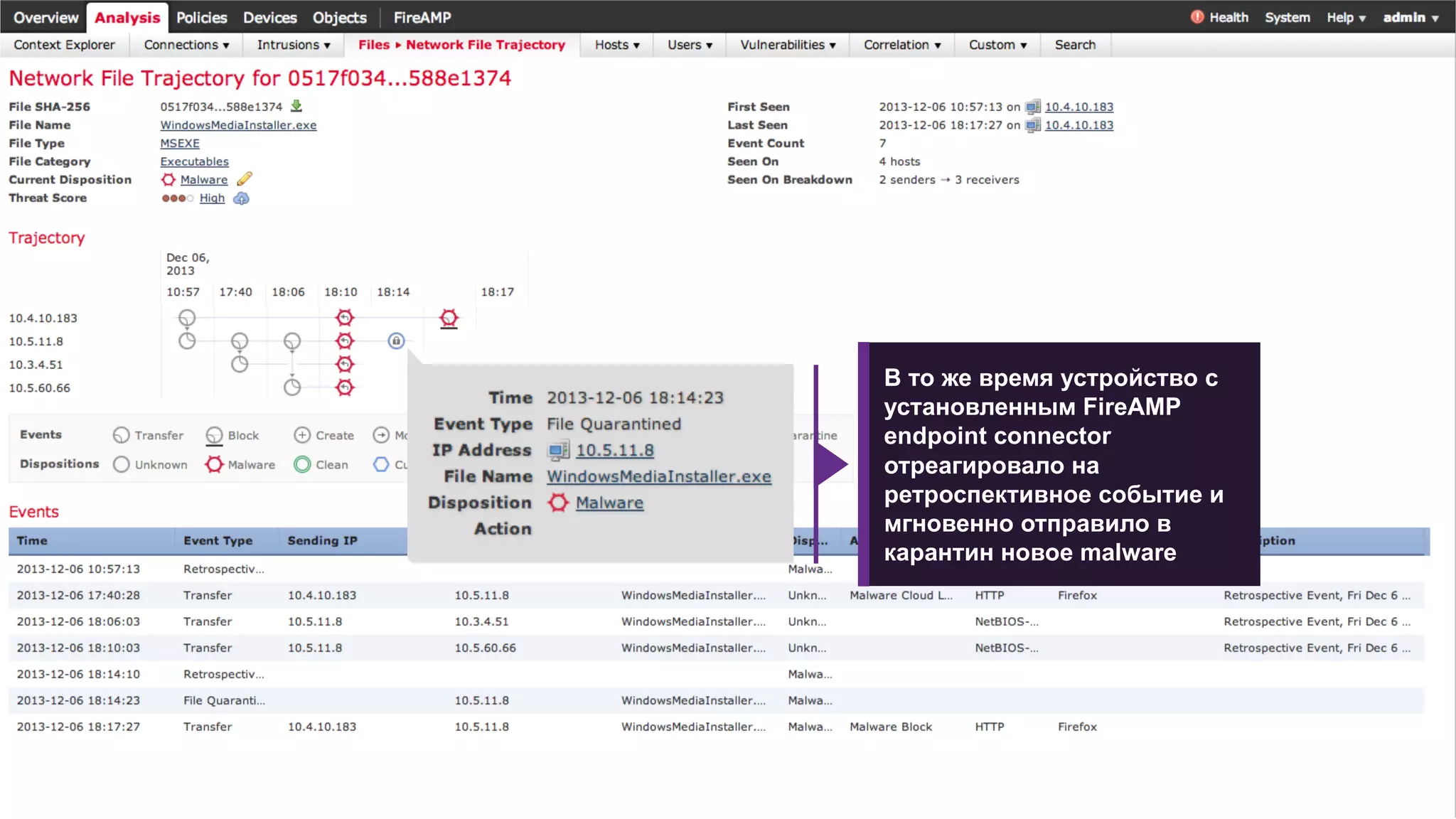Sort events by Time column header
The image size is (1456, 819).
(x=91, y=540)
